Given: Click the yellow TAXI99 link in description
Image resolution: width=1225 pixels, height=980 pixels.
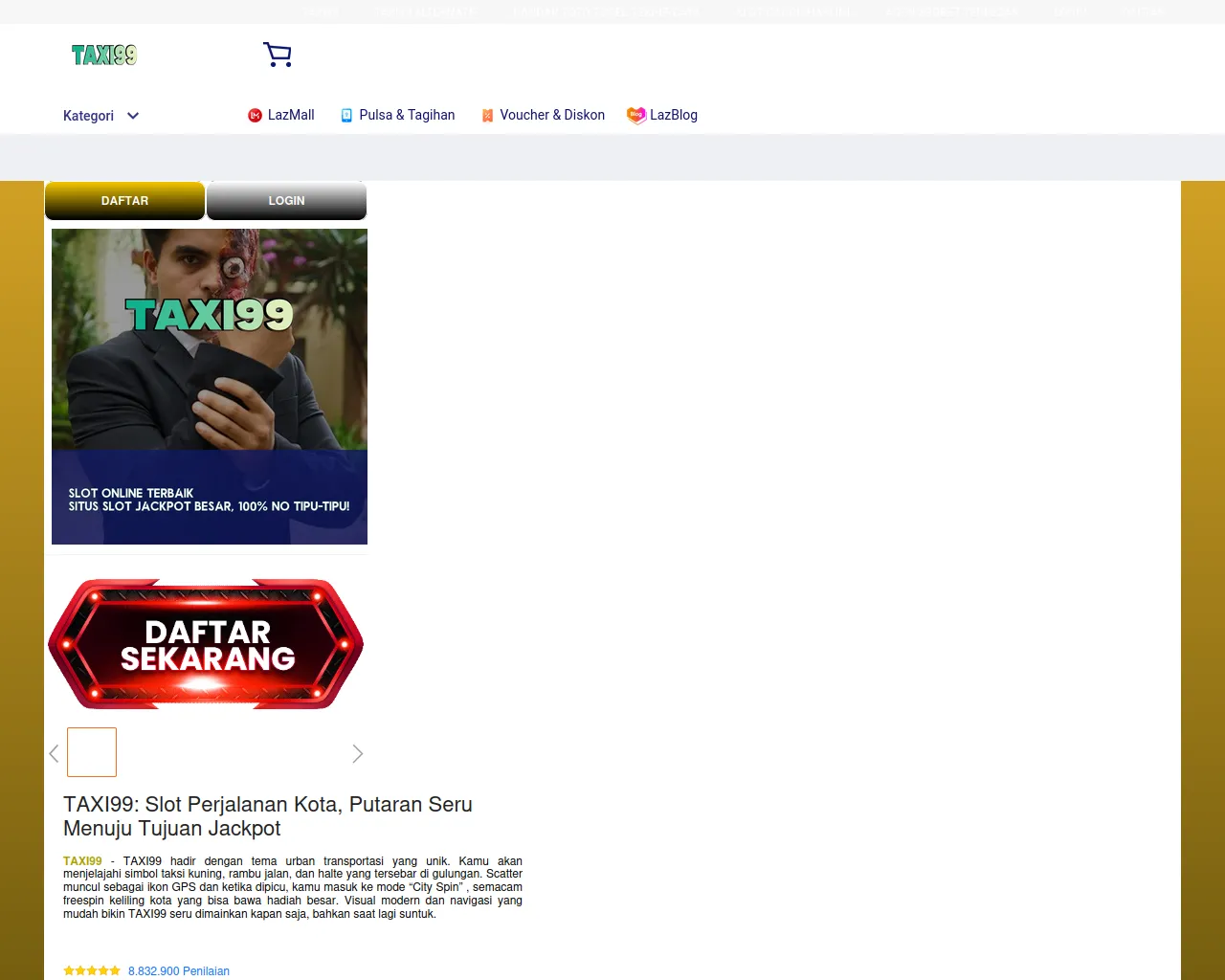Looking at the screenshot, I should pyautogui.click(x=82, y=861).
